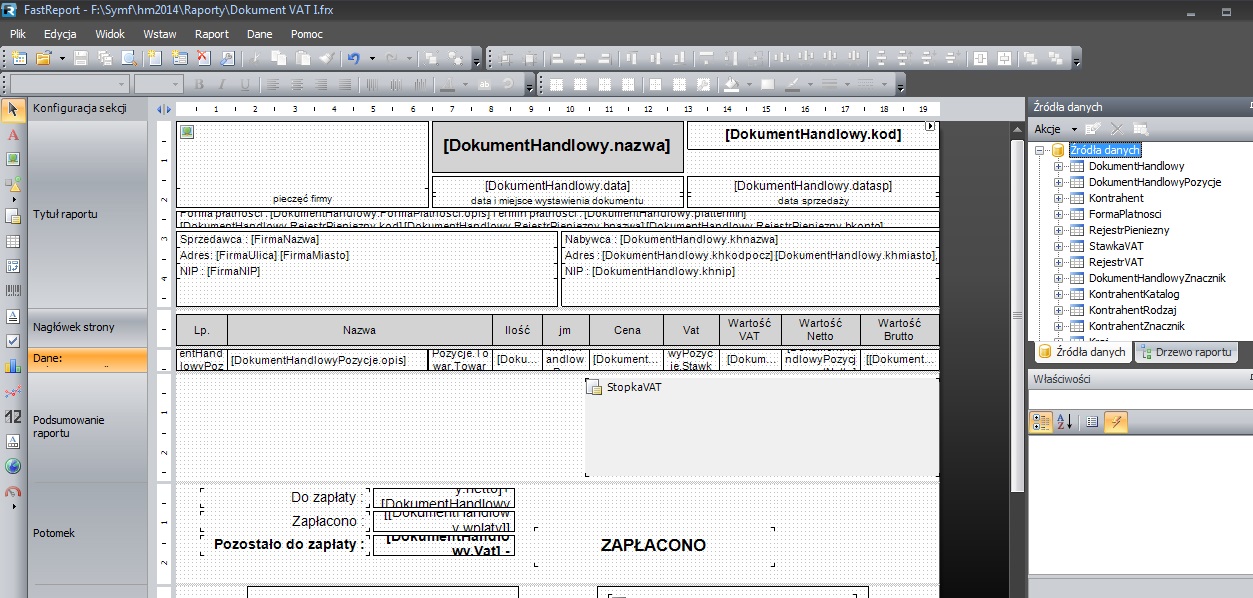
Task: Open Page setup wrench icon
Action: pos(228,58)
